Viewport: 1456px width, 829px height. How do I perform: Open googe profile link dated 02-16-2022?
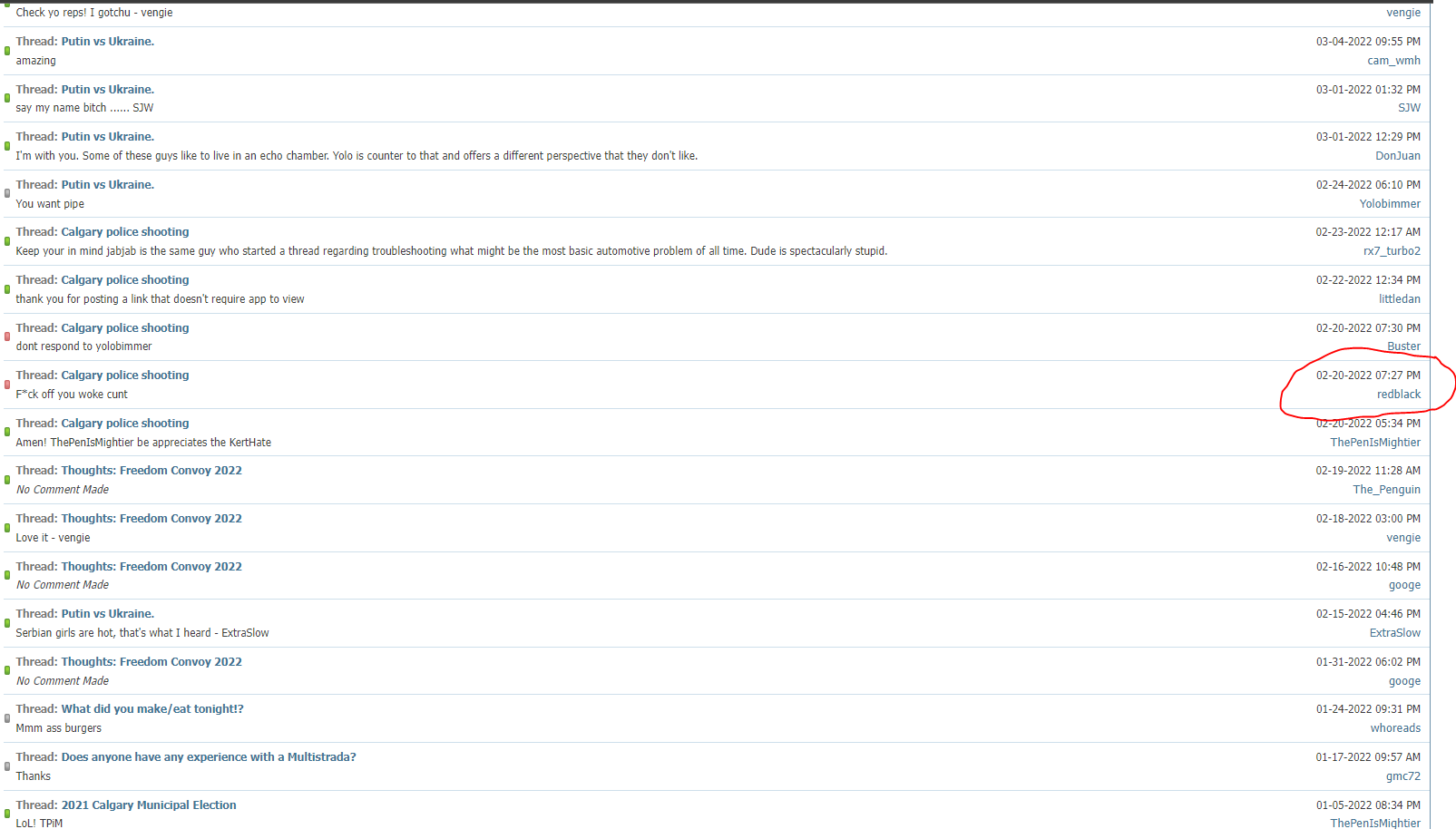pyautogui.click(x=1405, y=586)
